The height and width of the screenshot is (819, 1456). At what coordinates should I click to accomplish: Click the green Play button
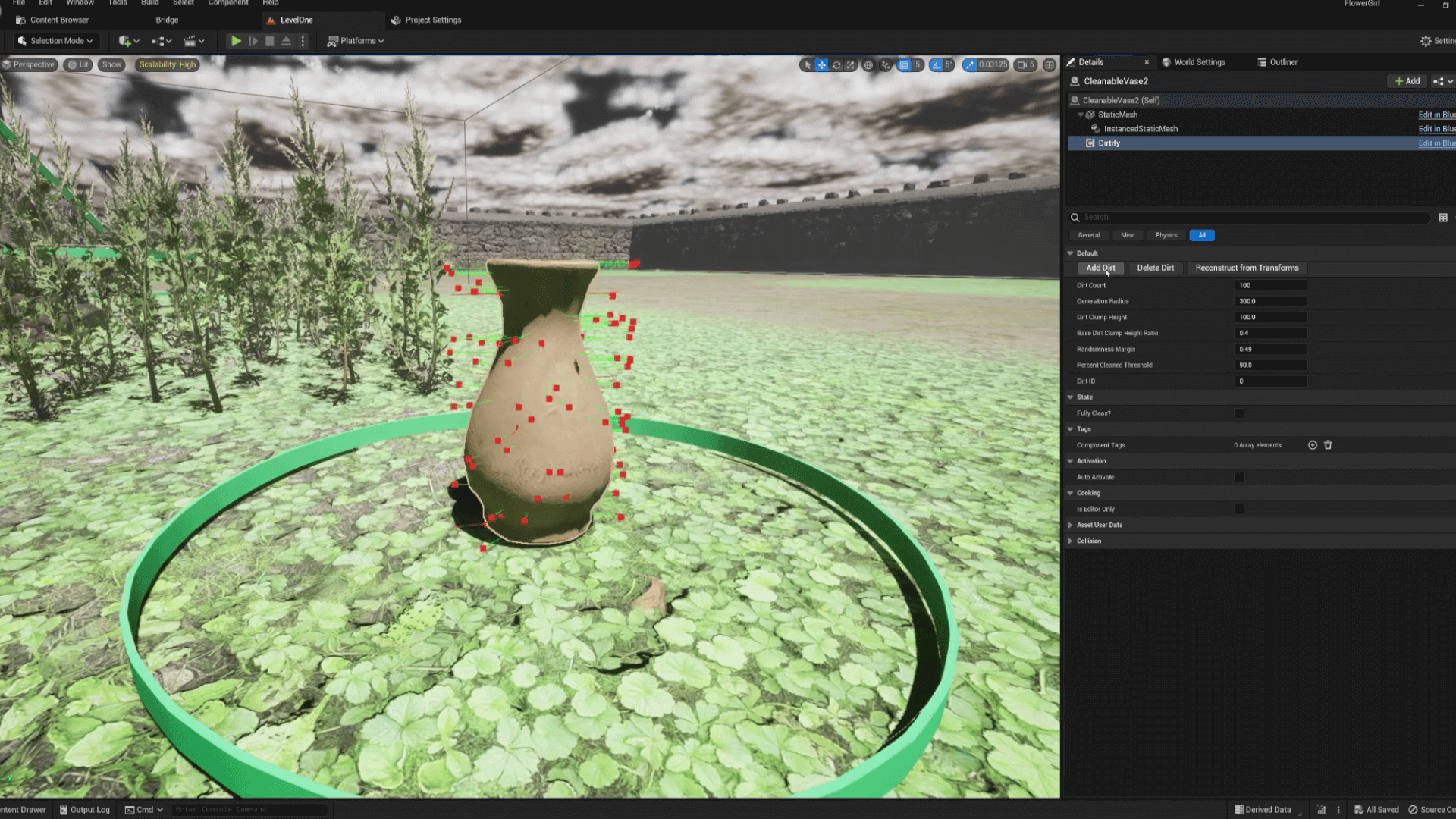pos(236,41)
